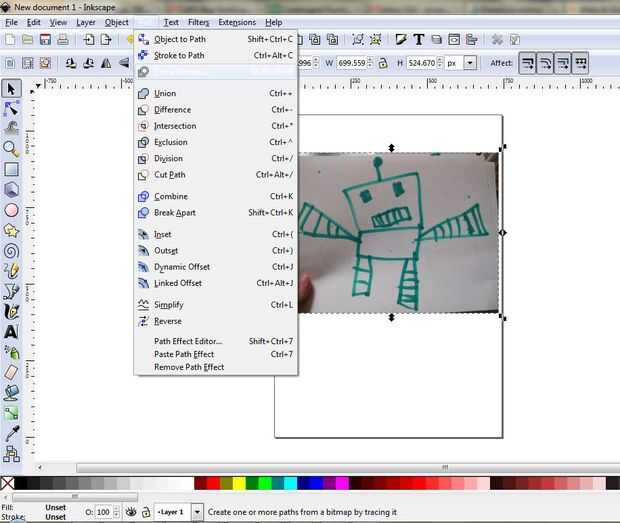Viewport: 620px width, 523px height.
Task: Open the File menu
Action: pyautogui.click(x=11, y=23)
